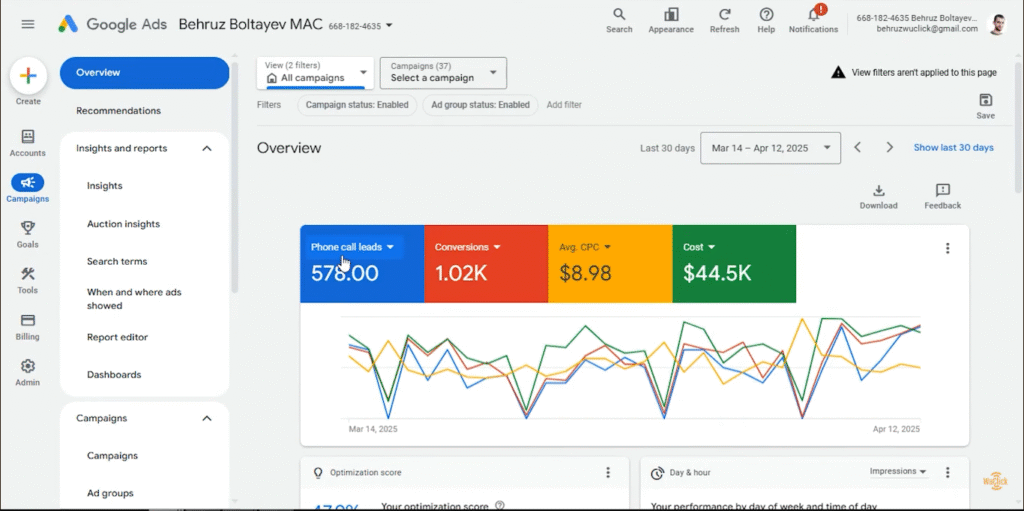This screenshot has height=511, width=1024.
Task: Go to next date range
Action: pyautogui.click(x=889, y=148)
